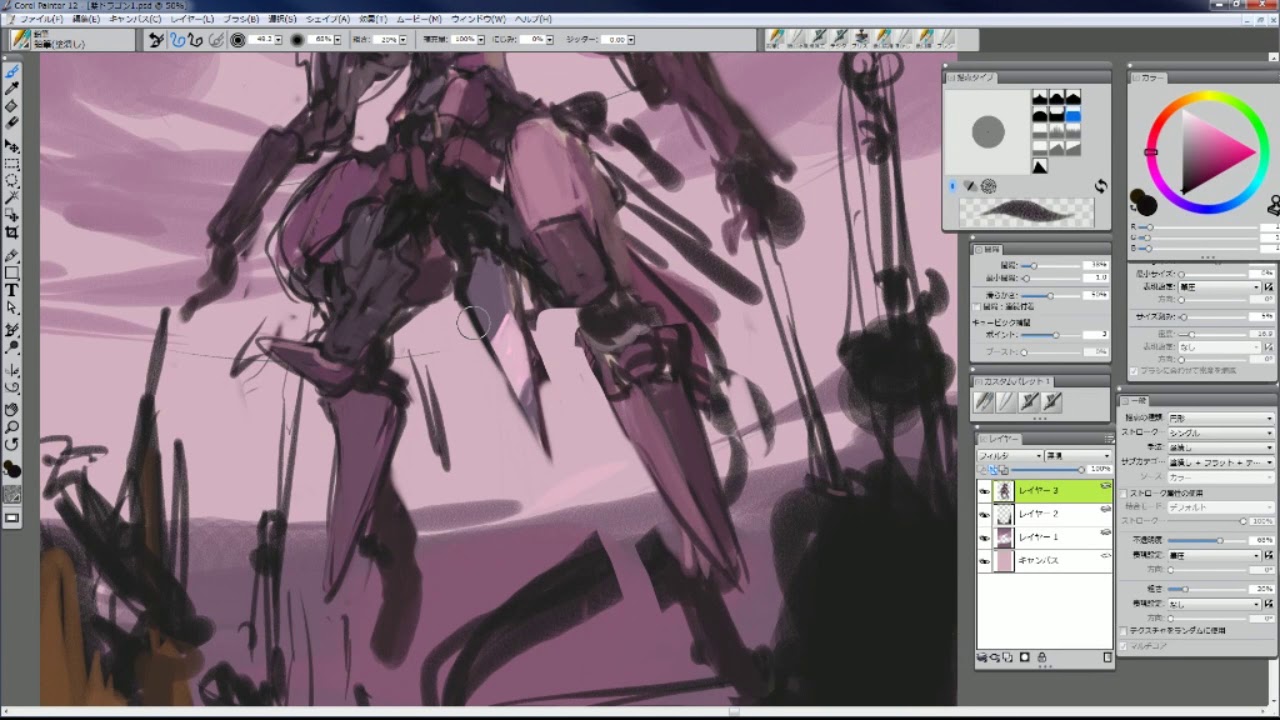Toggle ブラシに合わせて checkbox in size panel

pos(1133,370)
